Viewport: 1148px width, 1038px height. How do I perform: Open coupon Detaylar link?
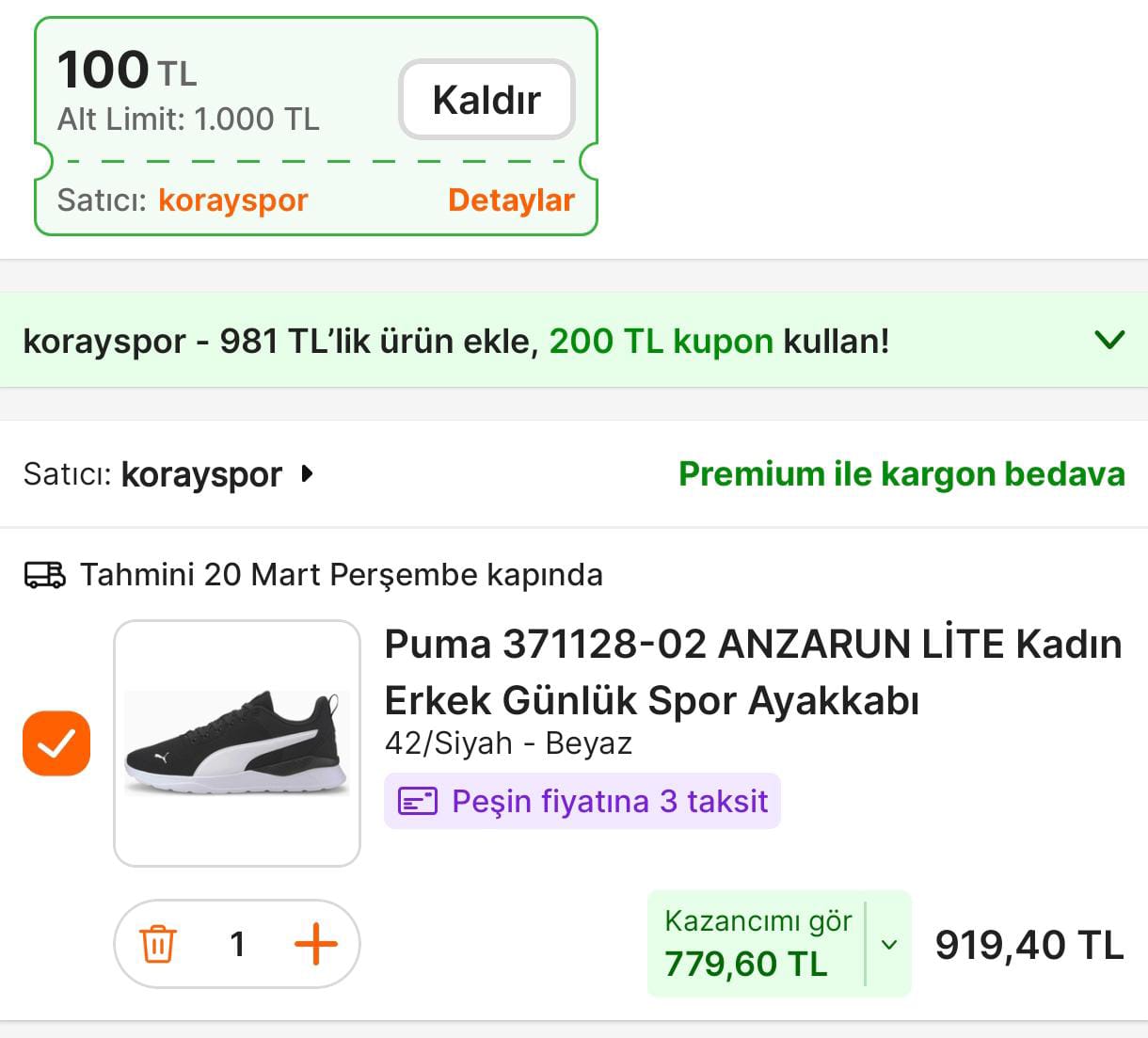click(x=511, y=200)
